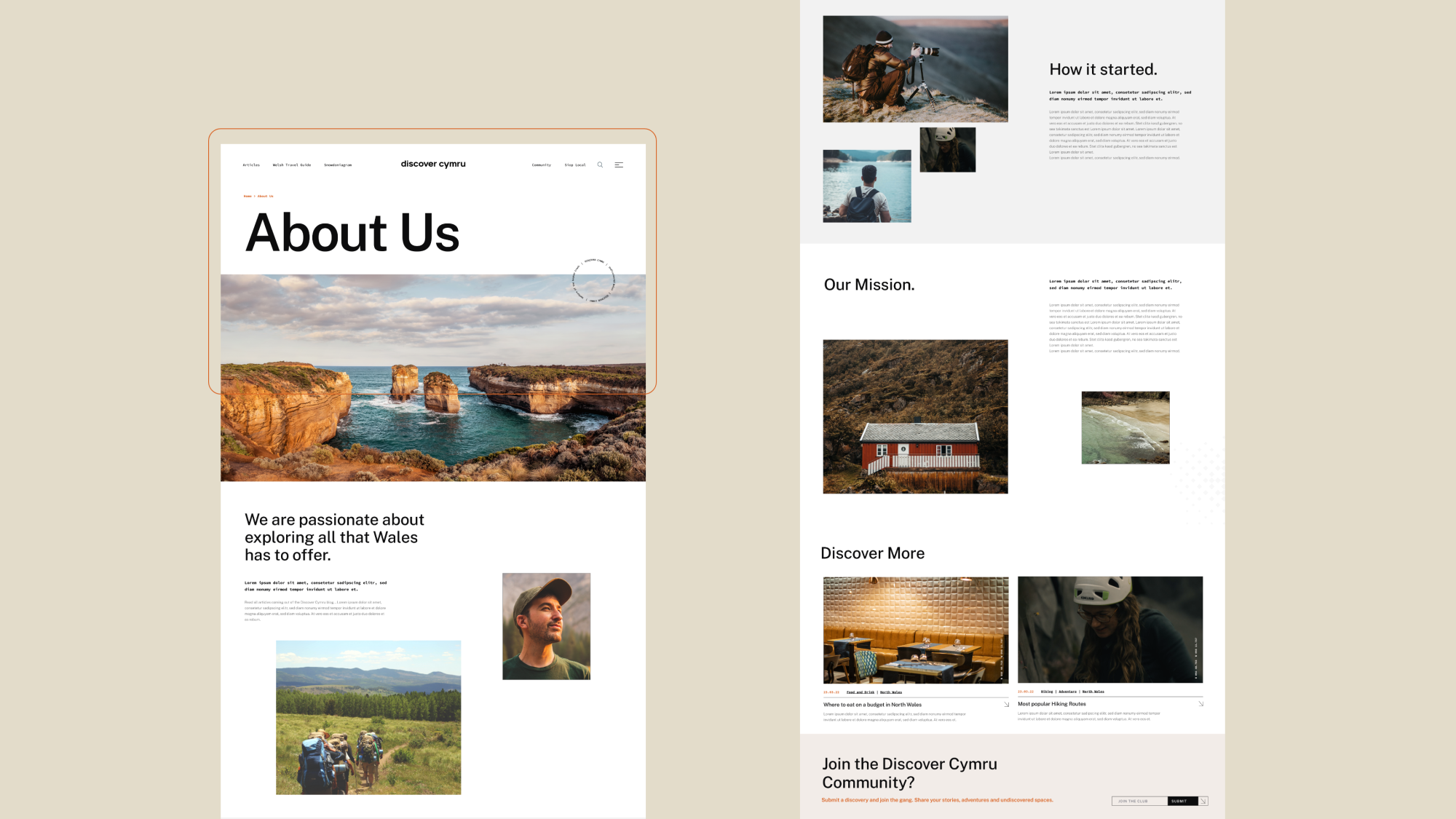This screenshot has width=1456, height=819.
Task: Click the circular rotating text badge
Action: (x=594, y=280)
